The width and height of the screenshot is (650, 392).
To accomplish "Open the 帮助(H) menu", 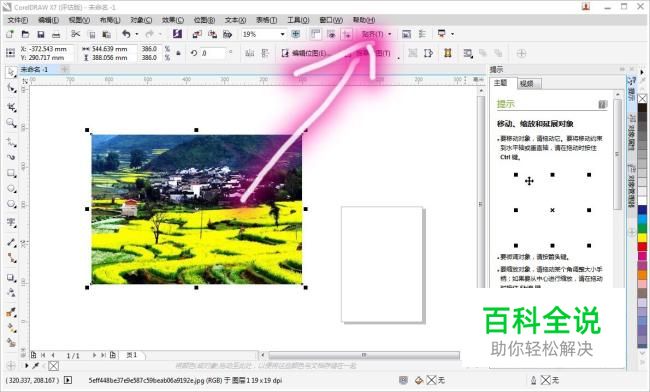I will (x=364, y=20).
